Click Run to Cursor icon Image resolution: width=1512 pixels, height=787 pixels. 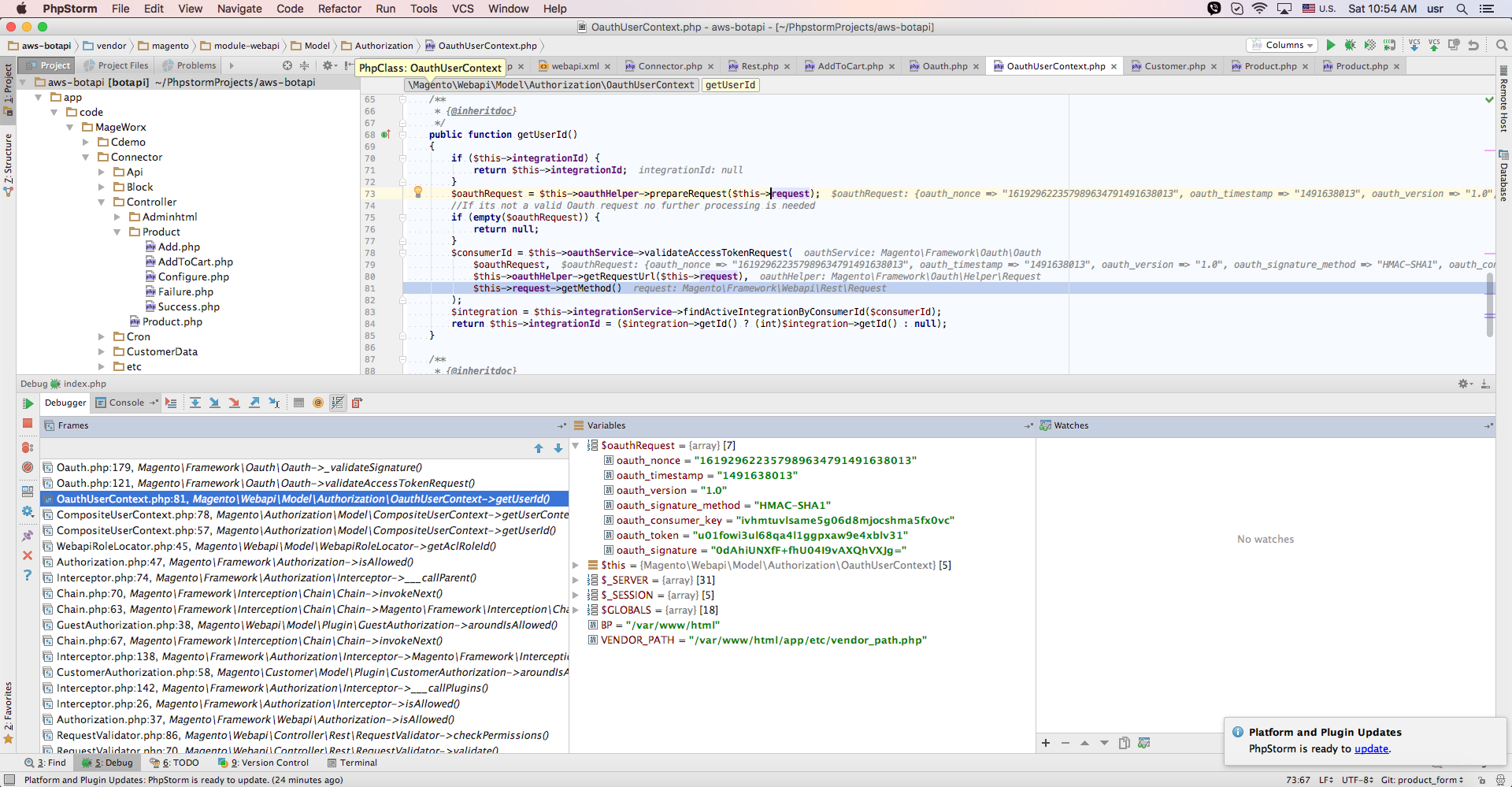click(x=274, y=403)
